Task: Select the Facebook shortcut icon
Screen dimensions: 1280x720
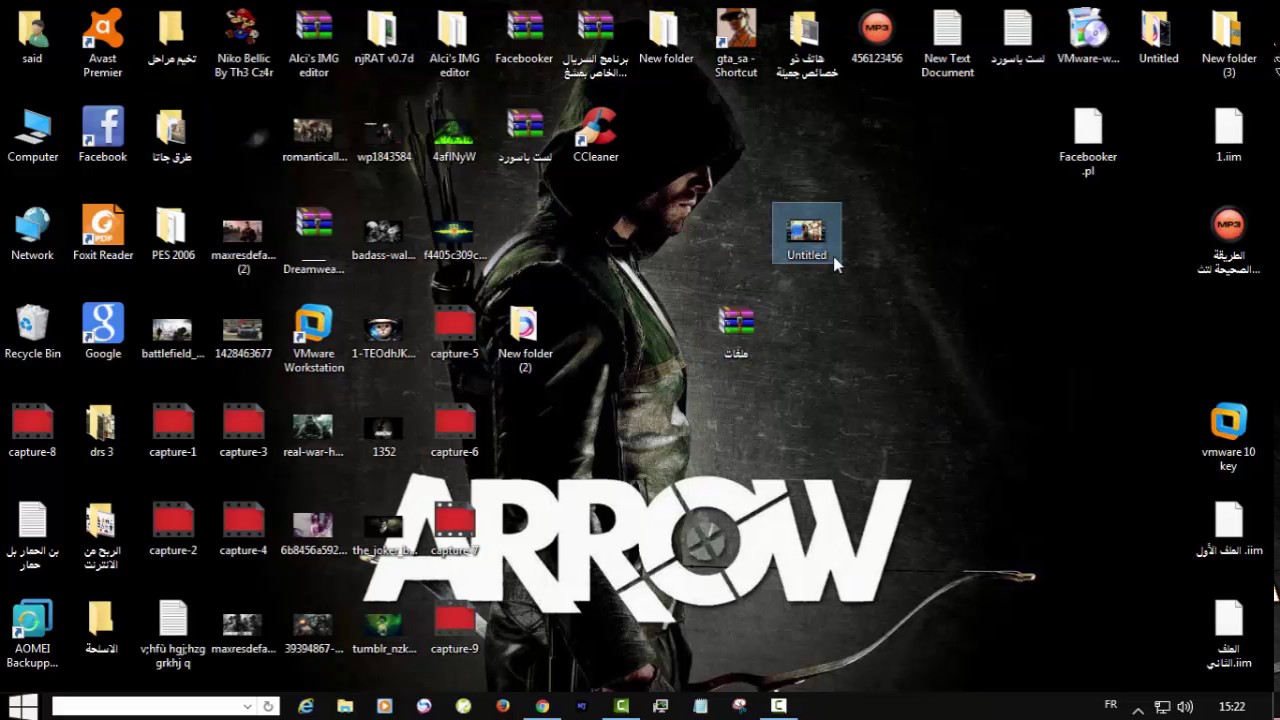Action: pyautogui.click(x=103, y=136)
